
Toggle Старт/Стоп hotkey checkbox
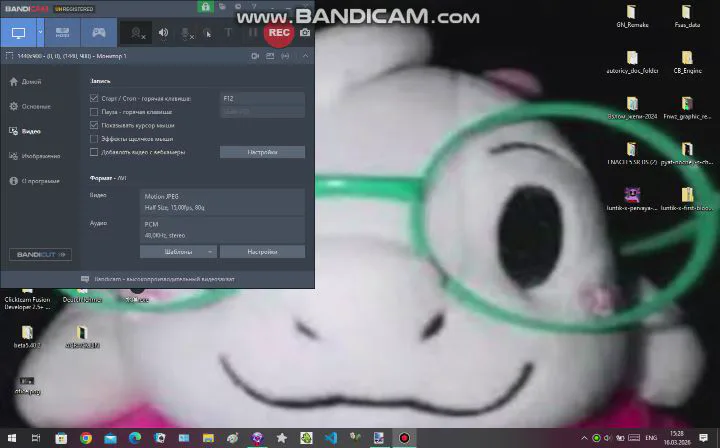(x=94, y=98)
